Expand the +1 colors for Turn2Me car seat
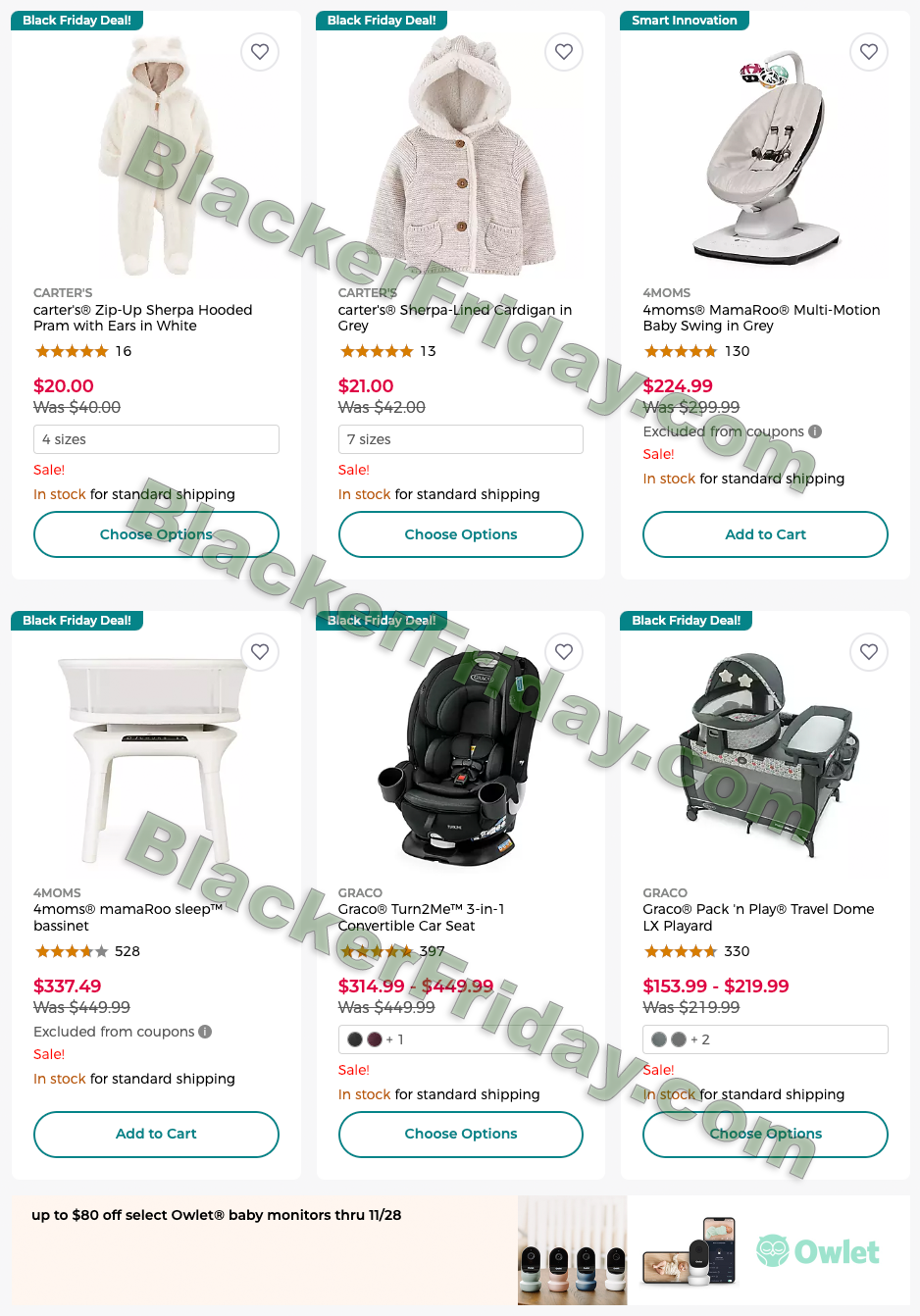This screenshot has width=920, height=1316. tap(395, 1039)
